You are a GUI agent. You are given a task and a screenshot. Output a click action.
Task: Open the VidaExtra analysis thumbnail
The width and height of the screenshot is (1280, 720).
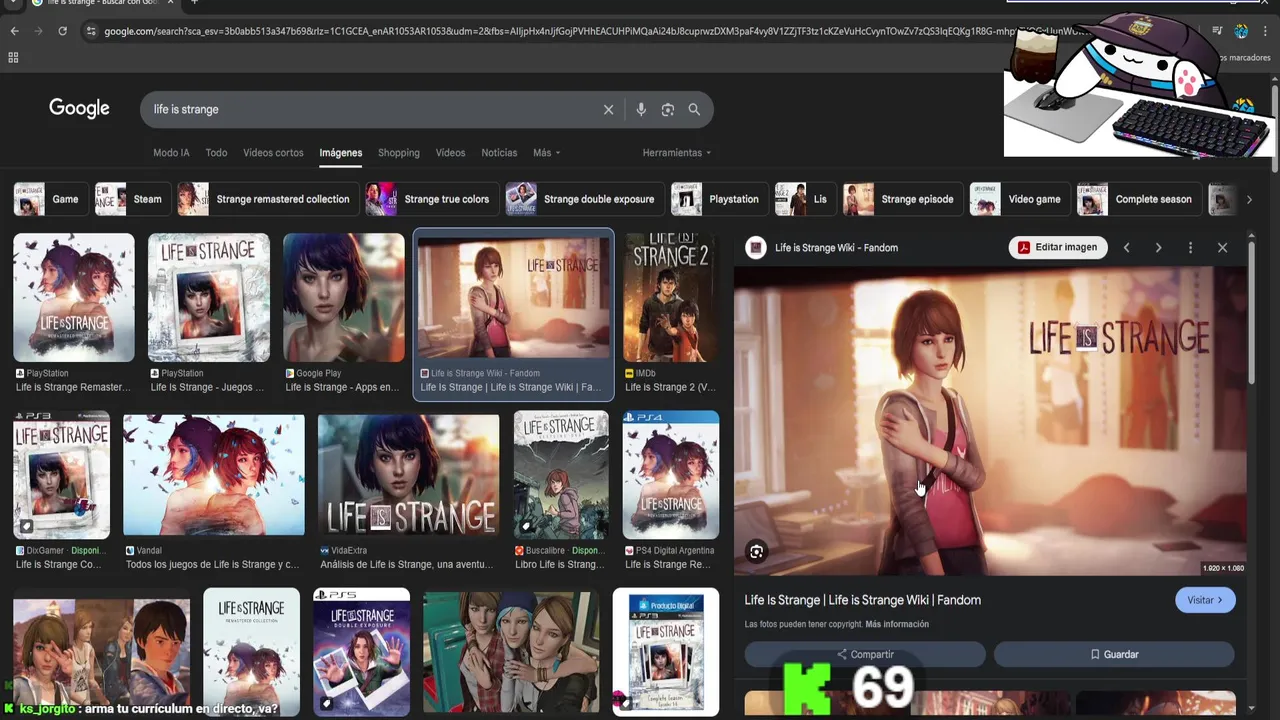[x=408, y=475]
